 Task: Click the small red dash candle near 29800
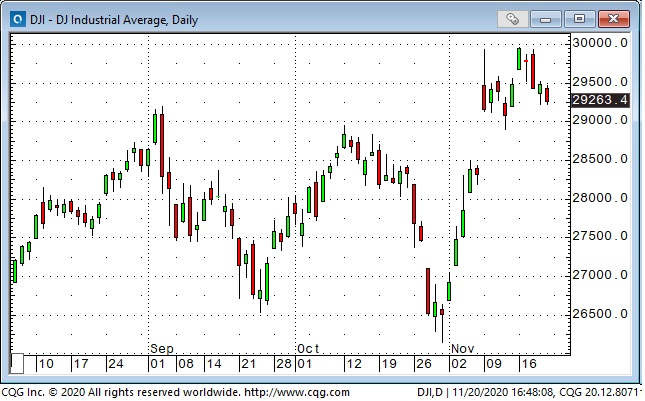tap(526, 61)
